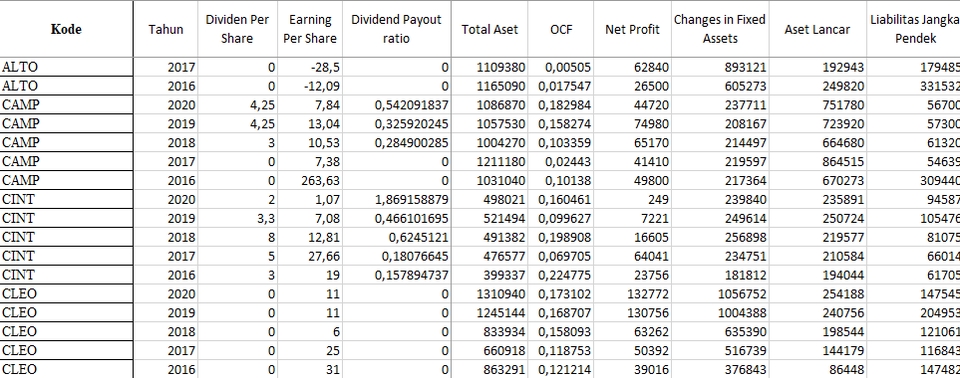Screen dimensions: 960x378
Task: Select the OCF header cell
Action: click(x=561, y=29)
